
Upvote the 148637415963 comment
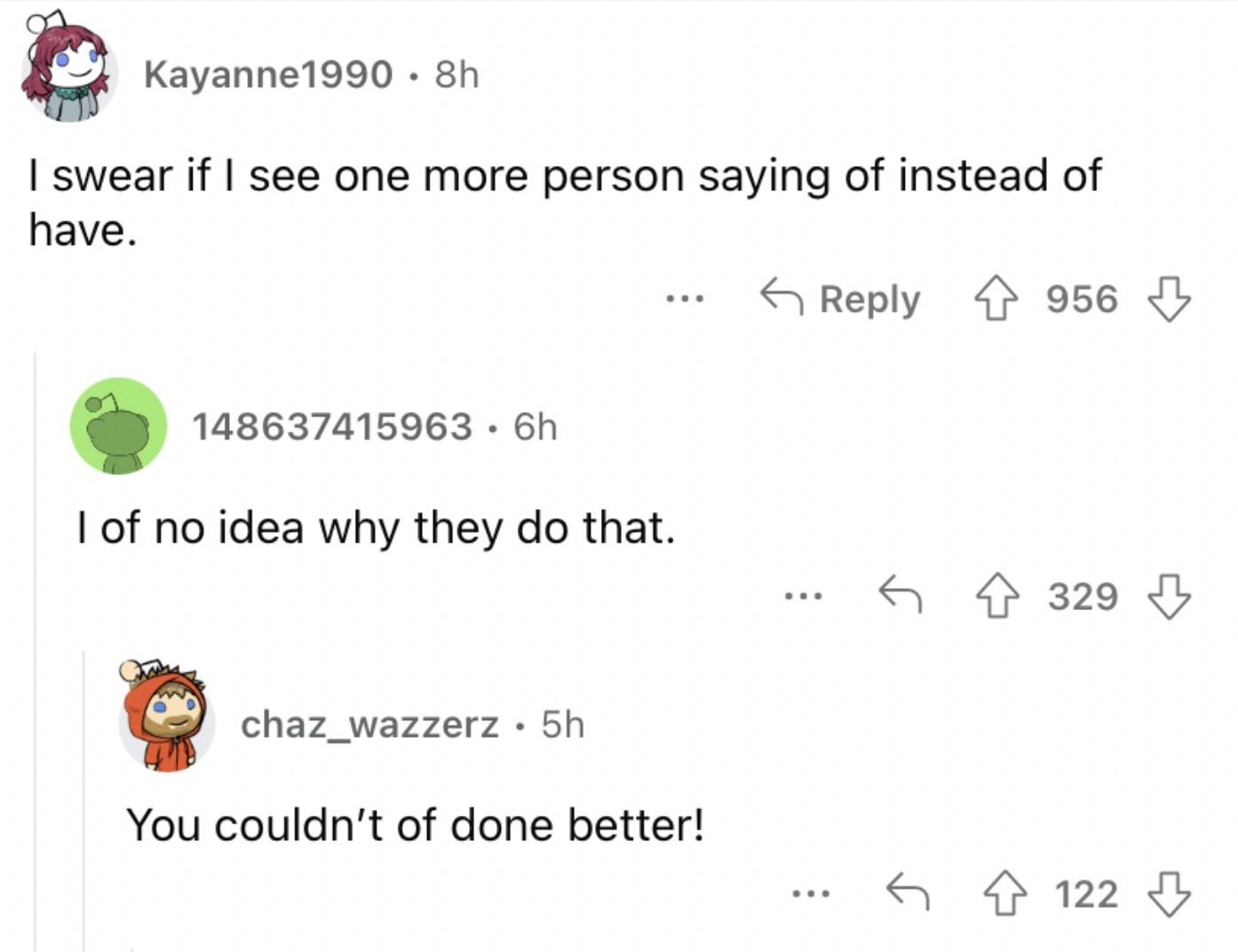(x=997, y=596)
